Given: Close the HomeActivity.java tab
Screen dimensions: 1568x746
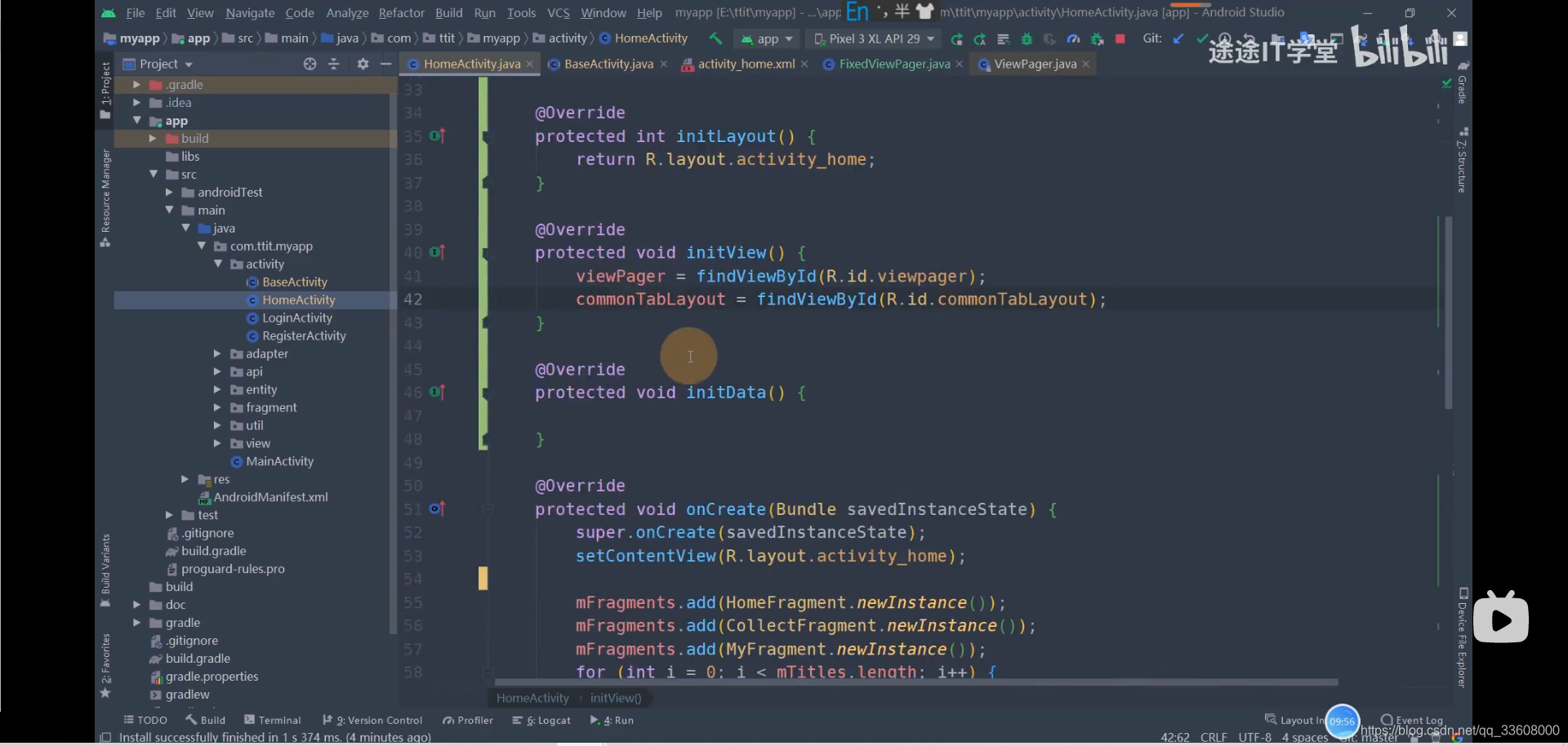Looking at the screenshot, I should tap(530, 64).
